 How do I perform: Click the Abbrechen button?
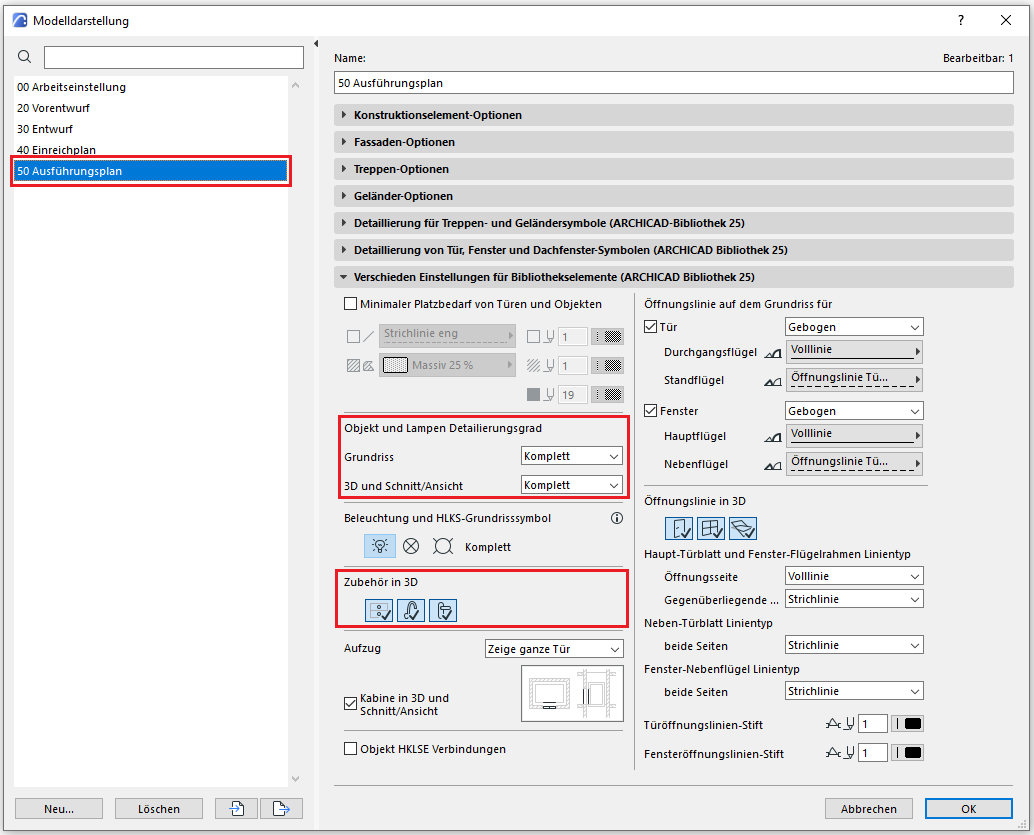[869, 808]
